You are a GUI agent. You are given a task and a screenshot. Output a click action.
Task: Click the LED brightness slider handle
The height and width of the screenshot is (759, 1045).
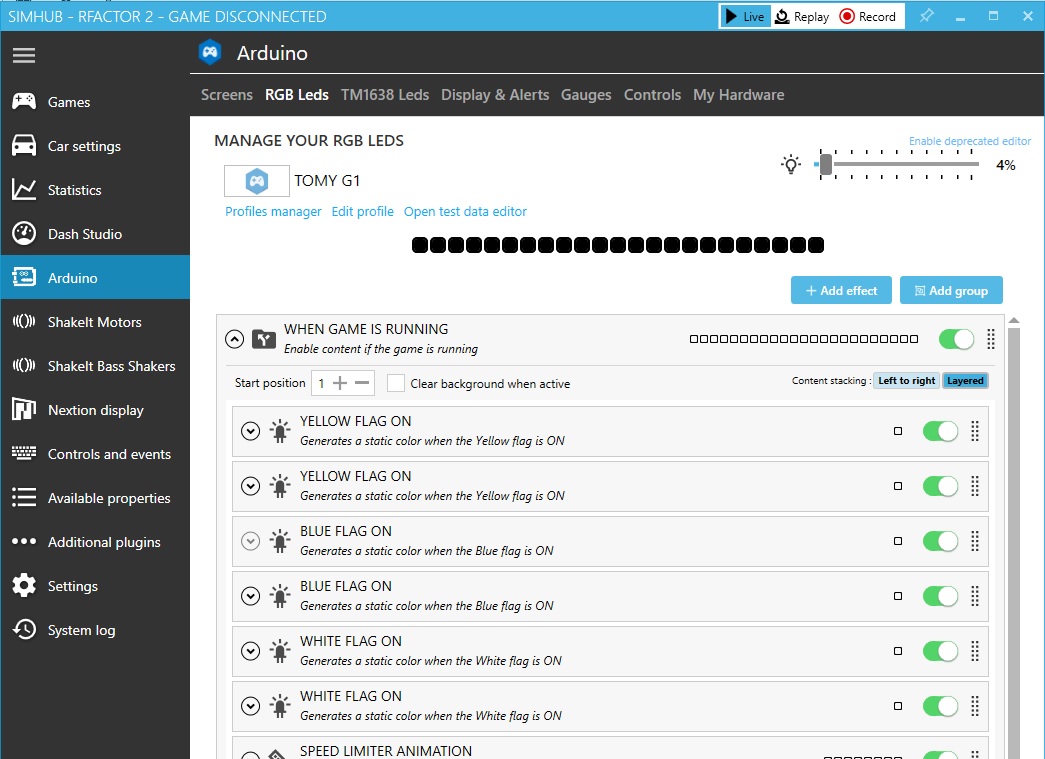(826, 164)
